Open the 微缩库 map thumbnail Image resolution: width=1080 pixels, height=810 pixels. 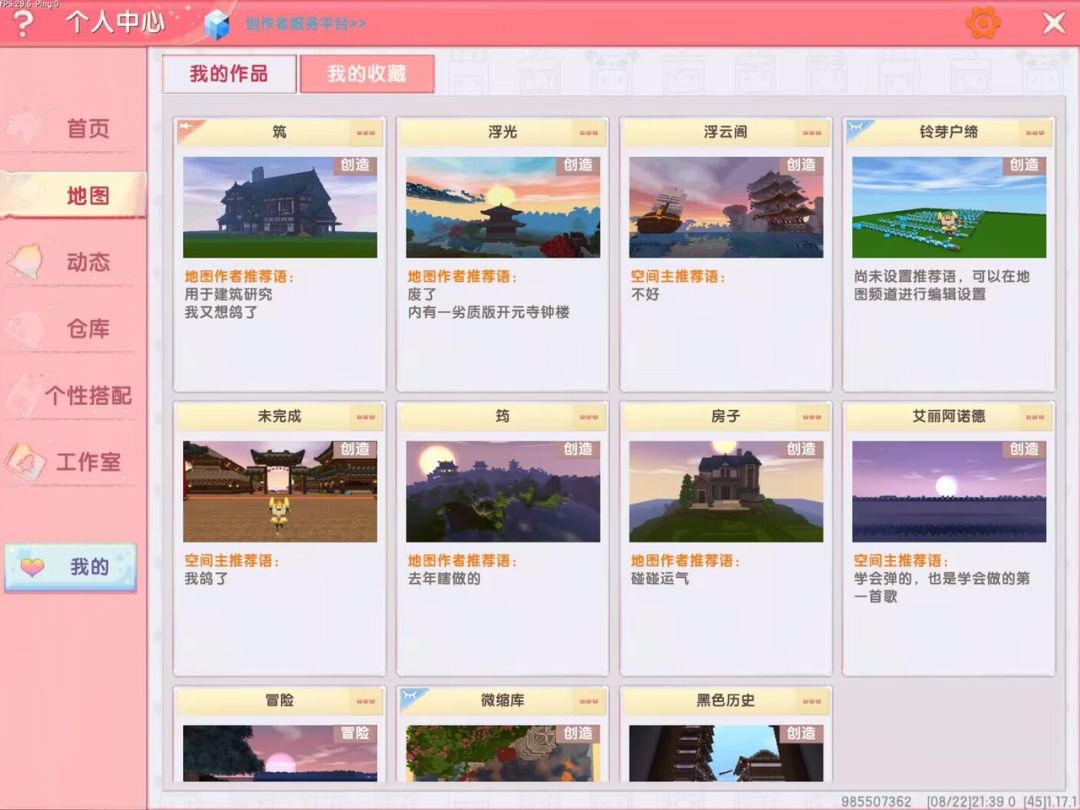503,753
